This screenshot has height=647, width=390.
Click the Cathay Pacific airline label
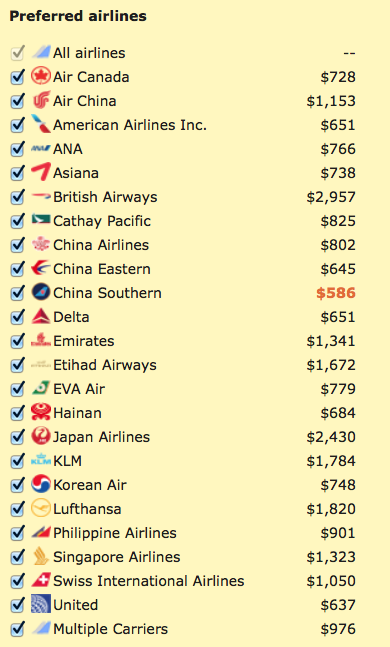click(102, 221)
